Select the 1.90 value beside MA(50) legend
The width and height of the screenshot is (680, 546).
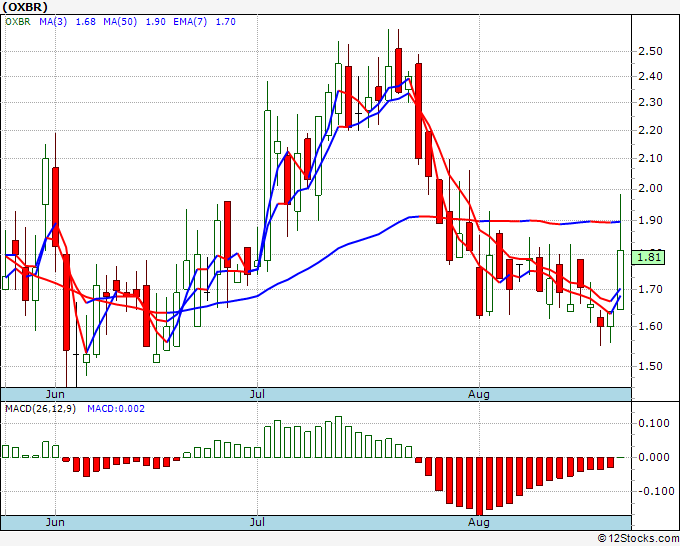point(155,22)
